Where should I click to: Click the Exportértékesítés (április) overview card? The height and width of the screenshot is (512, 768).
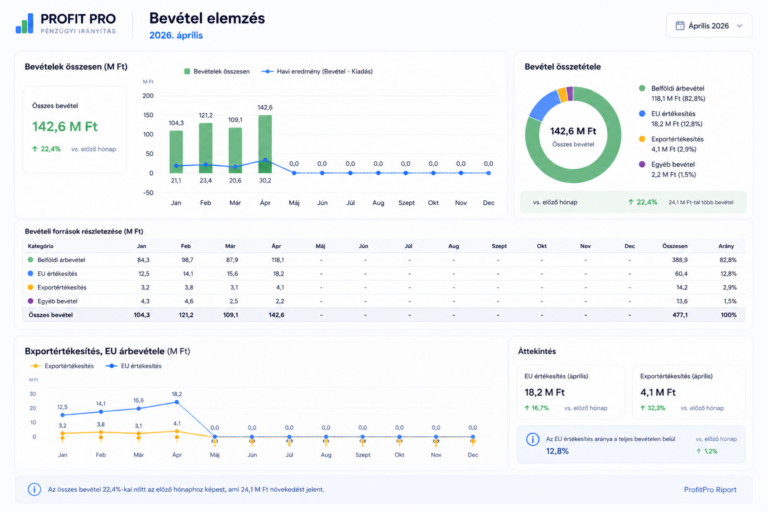[689, 392]
